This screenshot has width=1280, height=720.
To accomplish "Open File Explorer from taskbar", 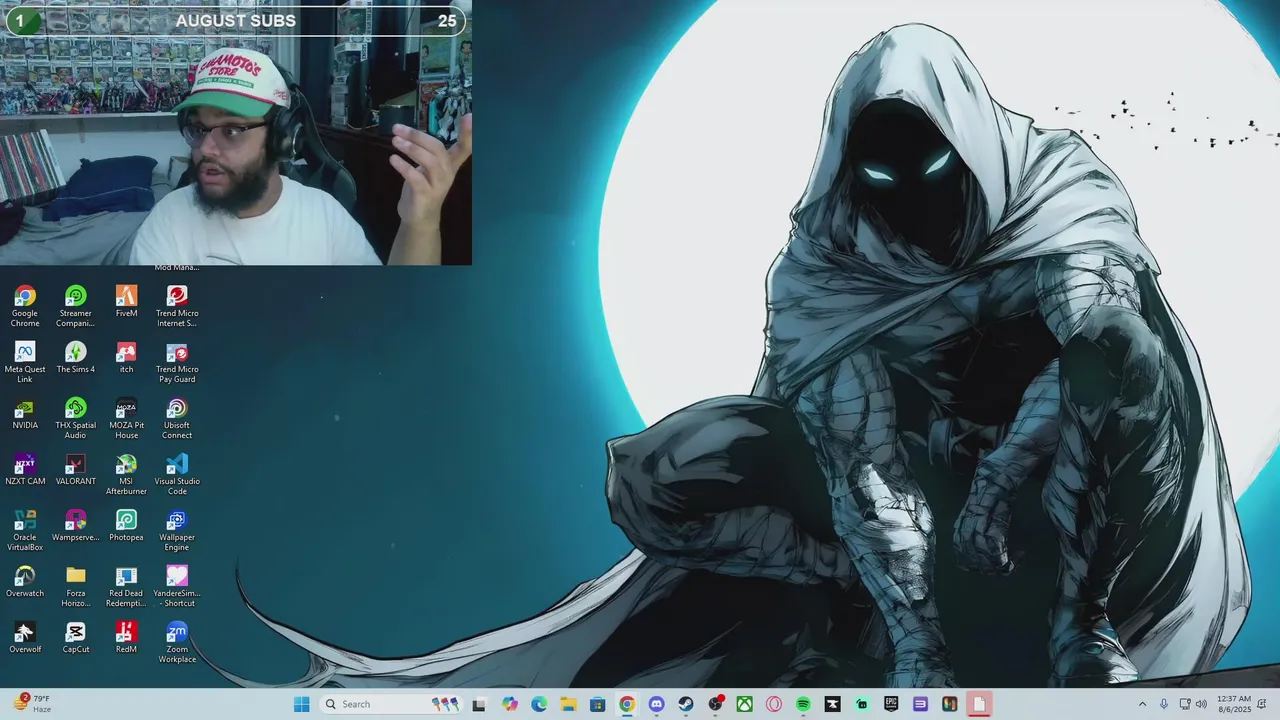I will (x=568, y=704).
